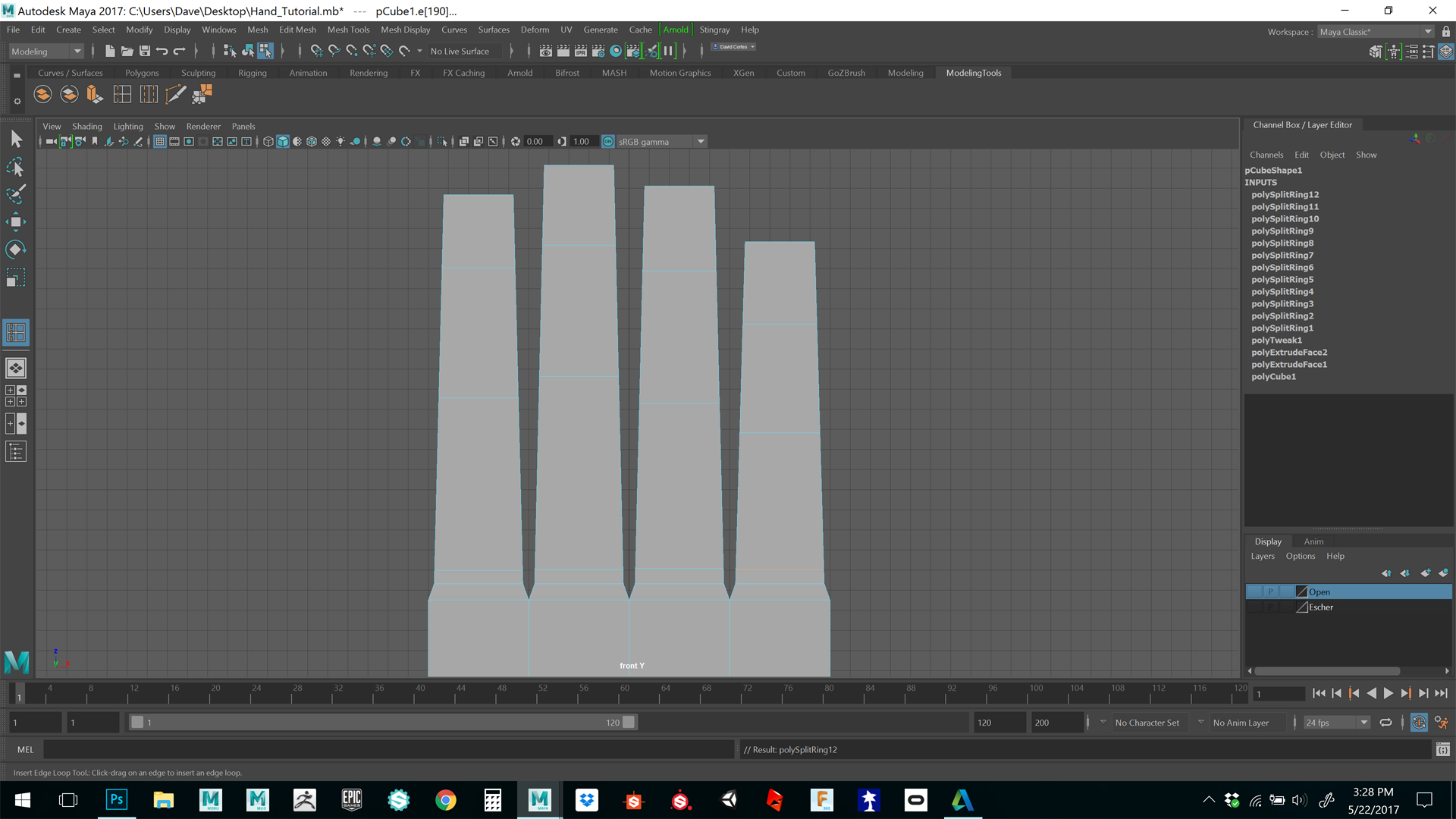Toggle loop playback button
Image resolution: width=1456 pixels, height=819 pixels.
[1385, 723]
